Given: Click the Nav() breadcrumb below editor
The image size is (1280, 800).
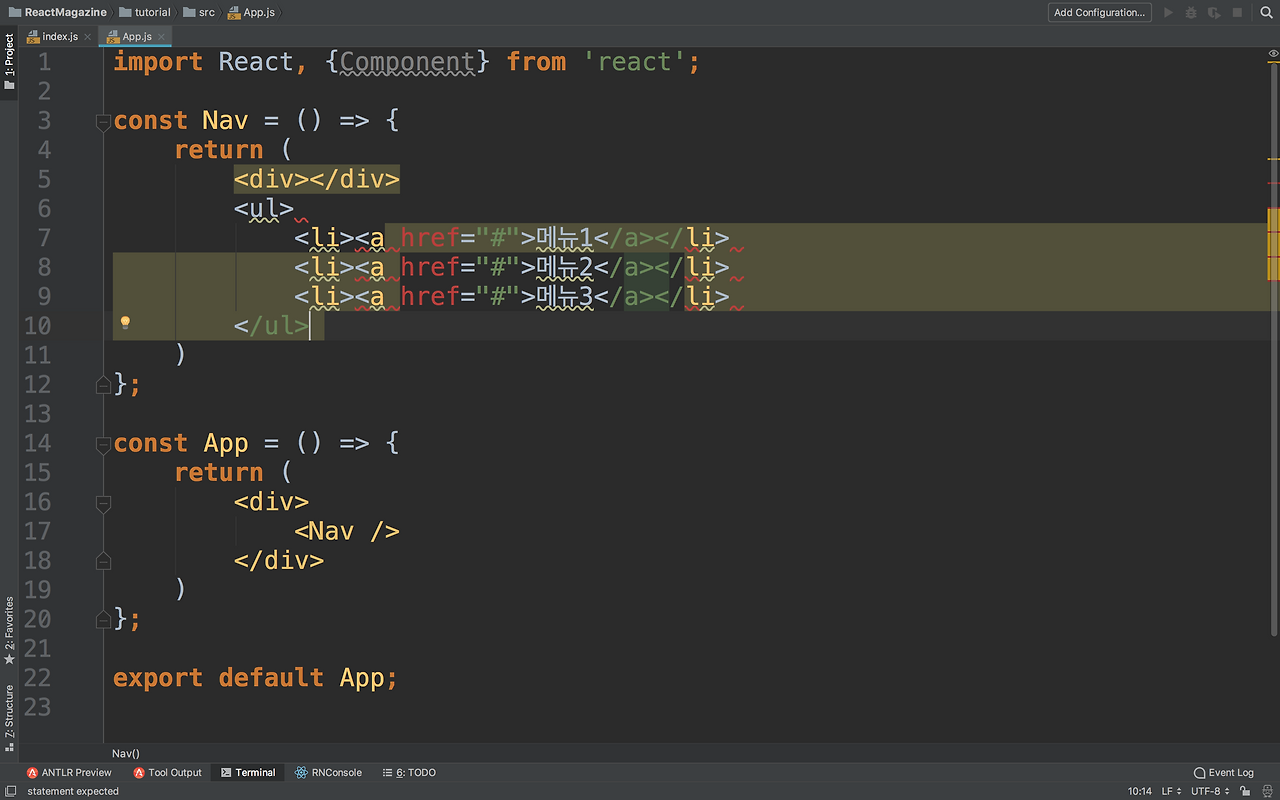Looking at the screenshot, I should tap(125, 753).
